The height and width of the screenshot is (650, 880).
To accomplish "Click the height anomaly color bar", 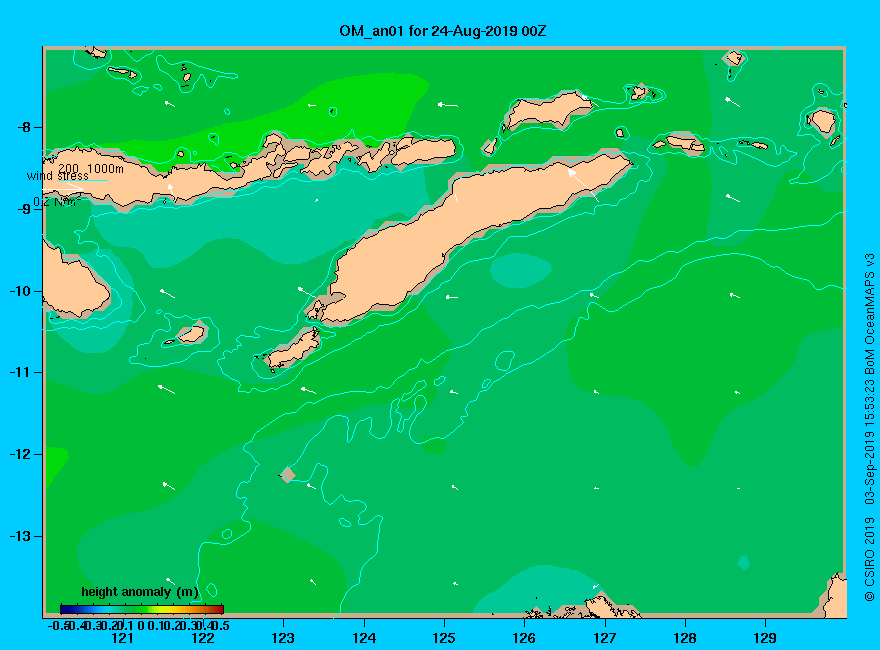I will (142, 609).
